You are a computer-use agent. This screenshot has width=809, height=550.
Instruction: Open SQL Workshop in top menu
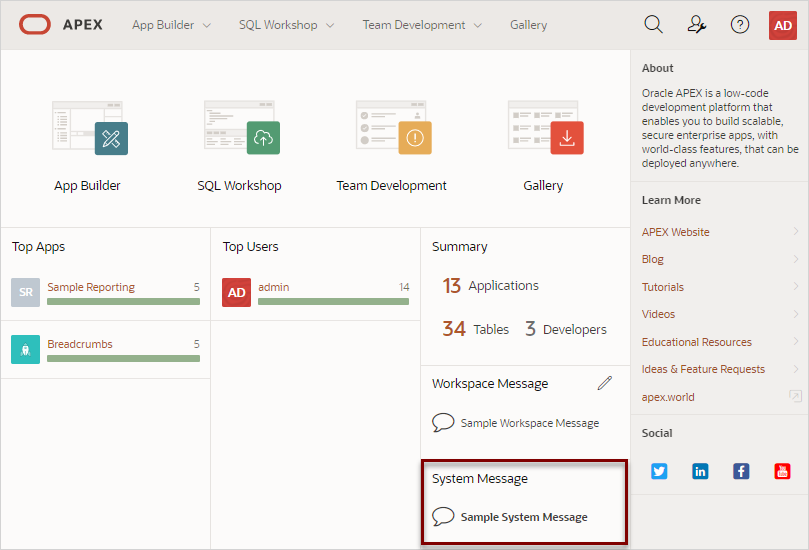pos(278,25)
